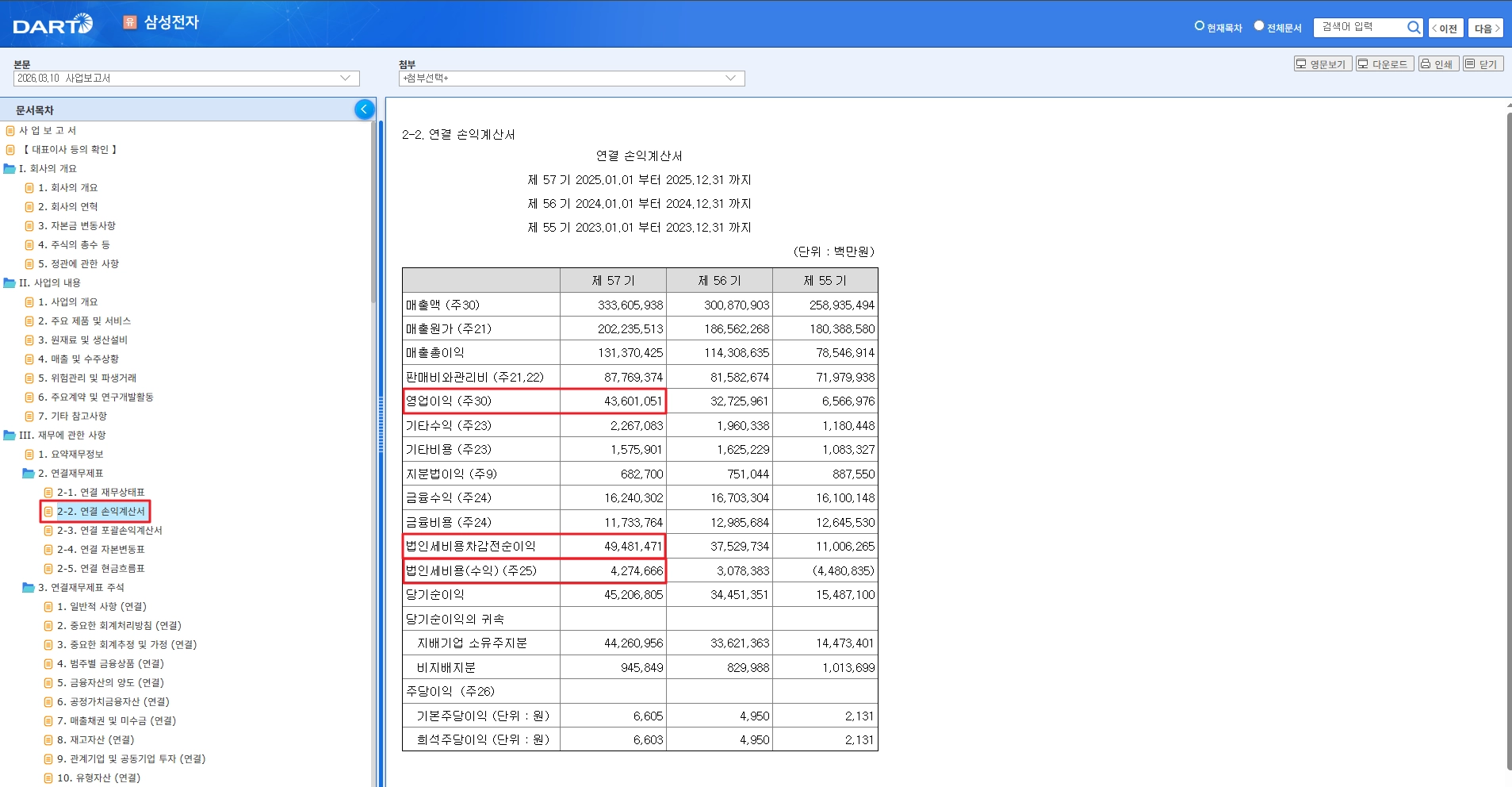Click the close (닫기) icon button

point(1482,64)
